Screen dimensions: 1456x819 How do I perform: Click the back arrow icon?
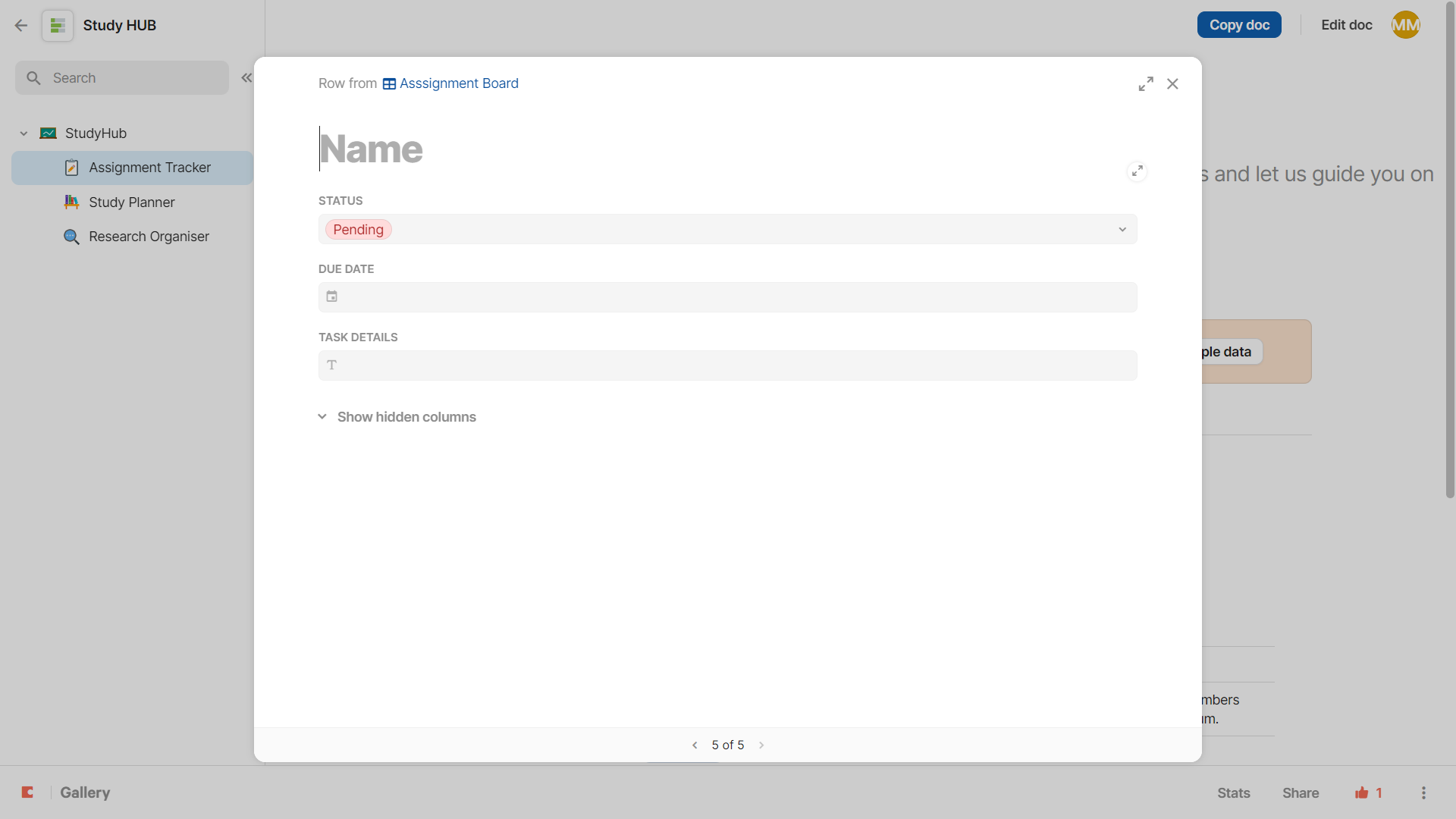[x=21, y=25]
